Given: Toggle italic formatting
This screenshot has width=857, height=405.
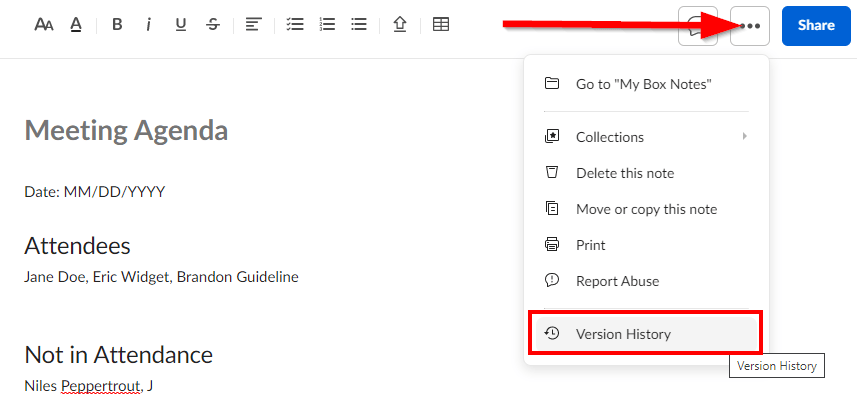Looking at the screenshot, I should click(x=148, y=25).
